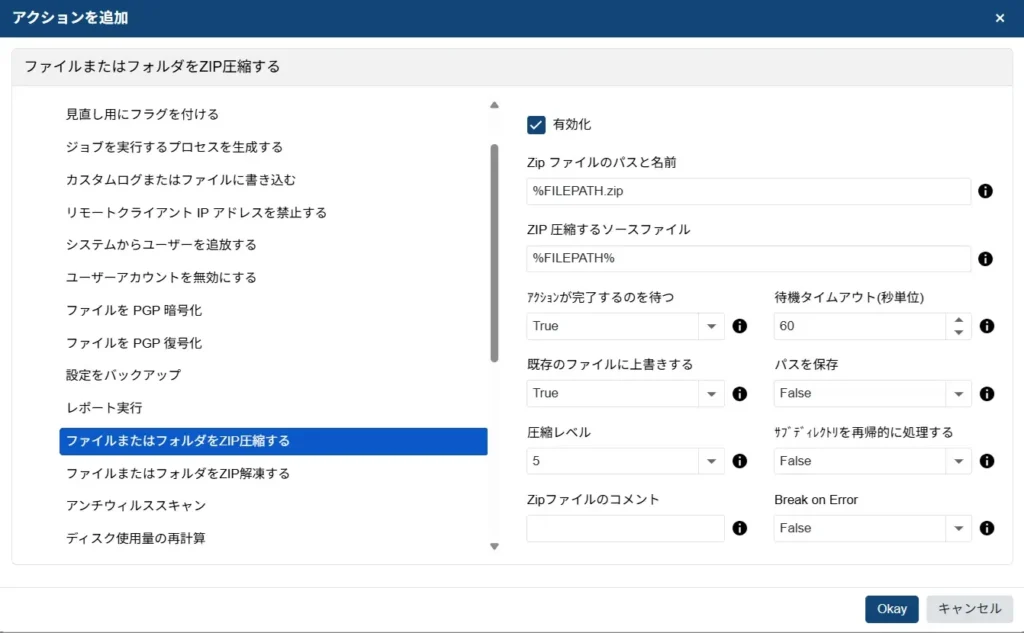Click info icon for Zip ファイルのパスと名前
The width and height of the screenshot is (1024, 633).
[985, 191]
